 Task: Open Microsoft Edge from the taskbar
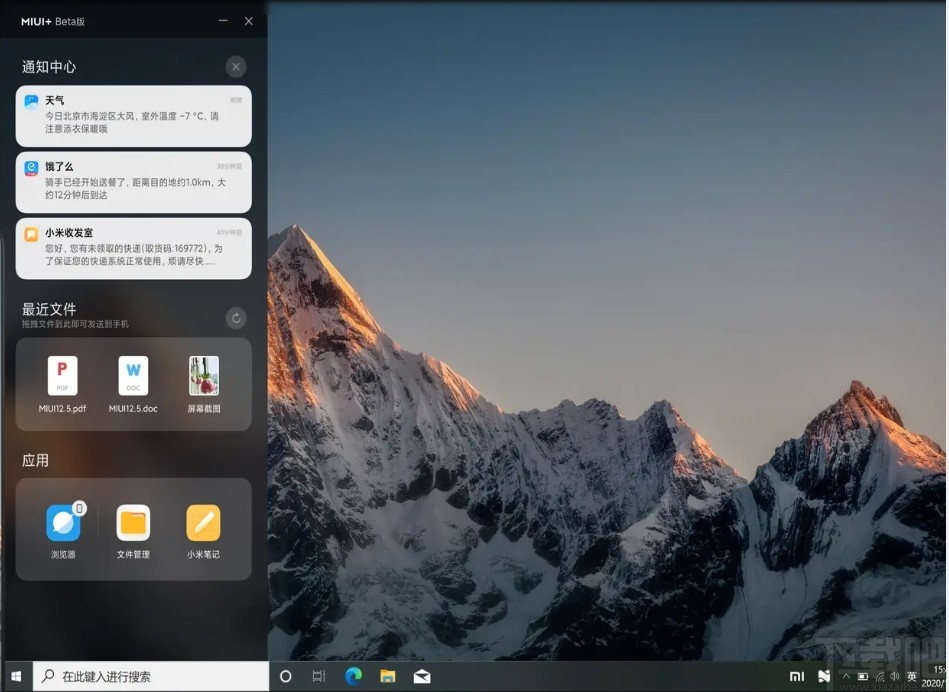tap(353, 676)
